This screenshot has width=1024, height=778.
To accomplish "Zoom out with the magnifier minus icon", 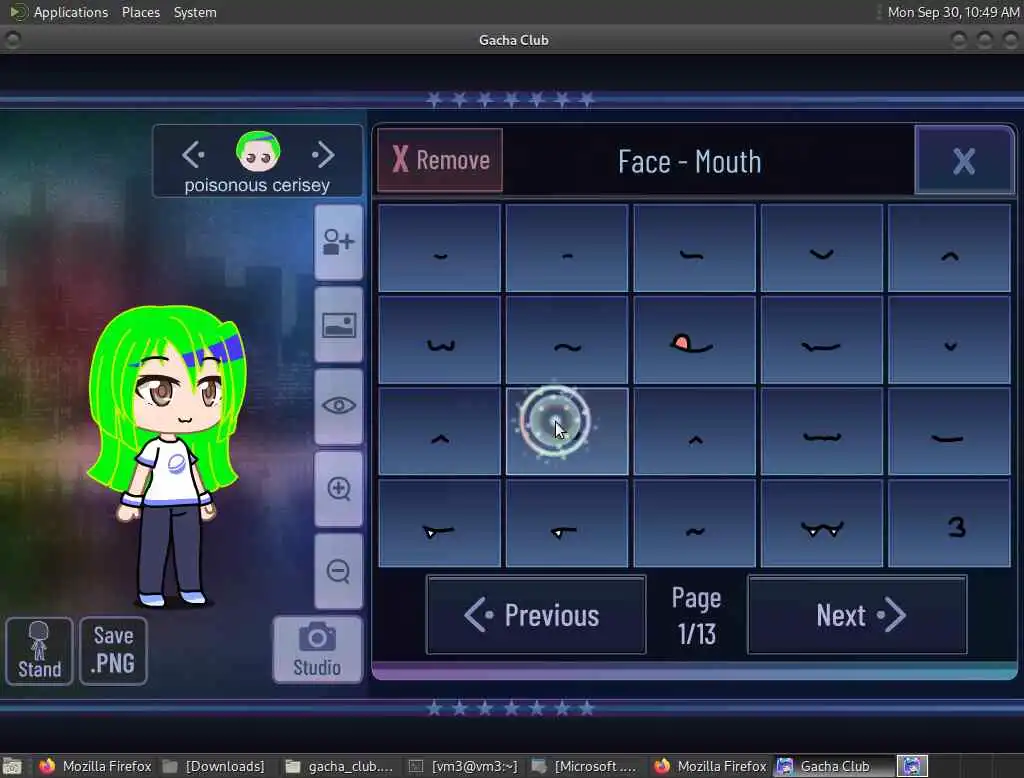I will pos(338,571).
